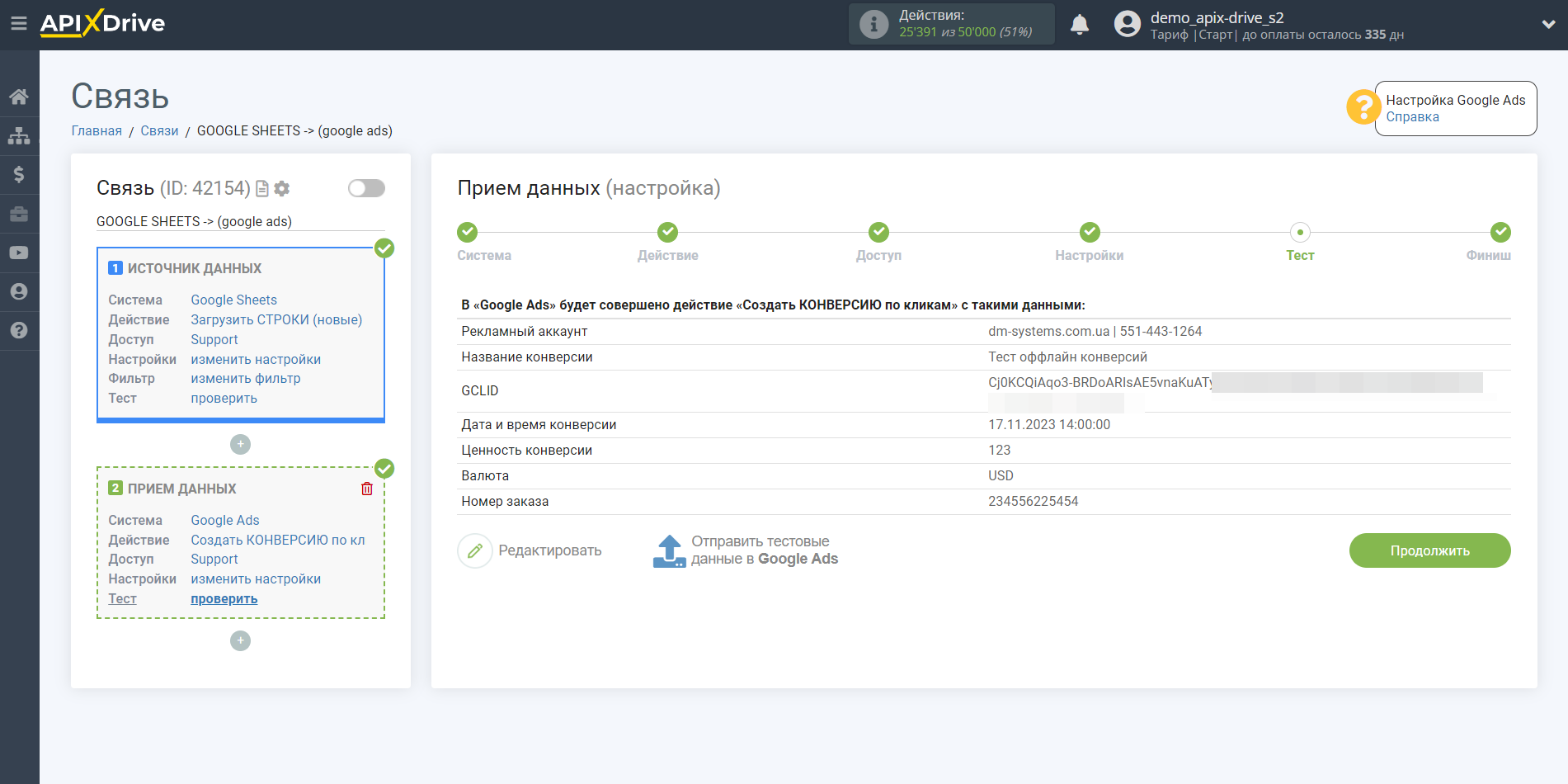
Task: Click the upload test data icon
Action: (669, 550)
